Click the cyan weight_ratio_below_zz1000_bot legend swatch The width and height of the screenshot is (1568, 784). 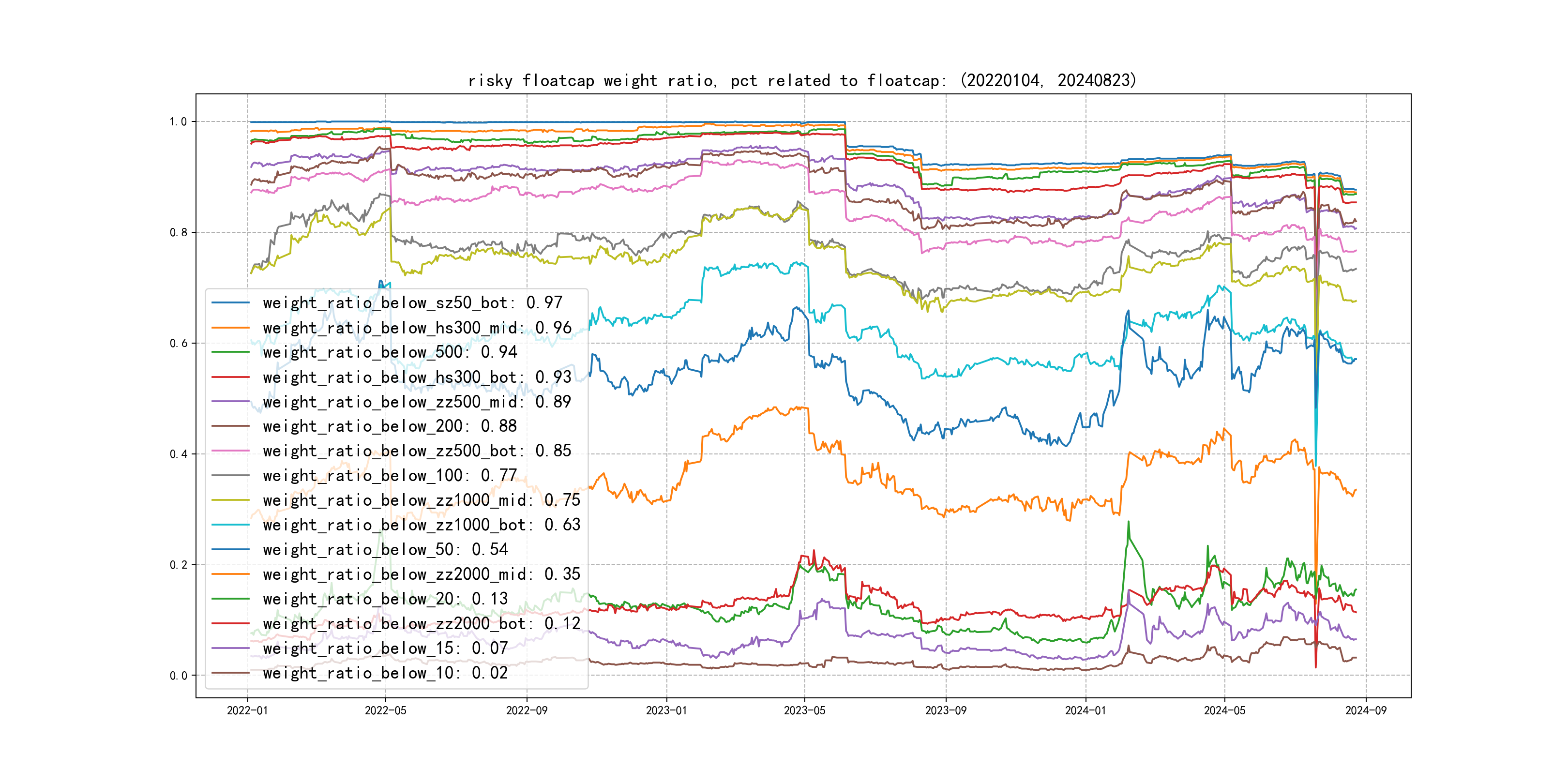click(x=230, y=525)
